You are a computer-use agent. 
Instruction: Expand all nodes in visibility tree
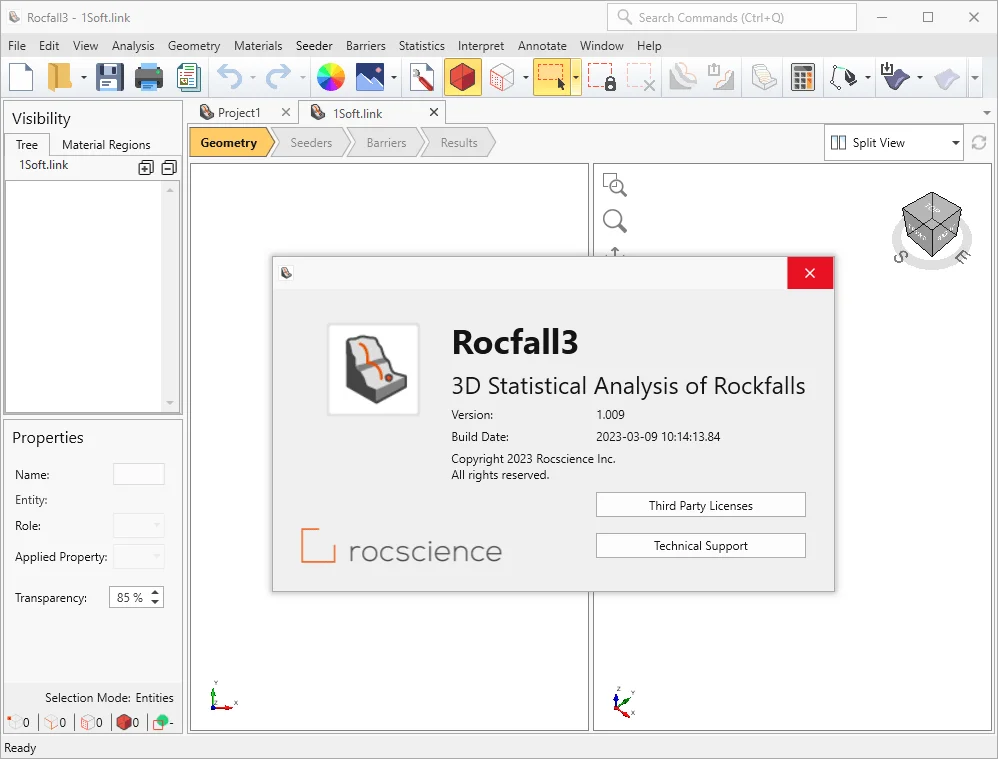(x=146, y=168)
